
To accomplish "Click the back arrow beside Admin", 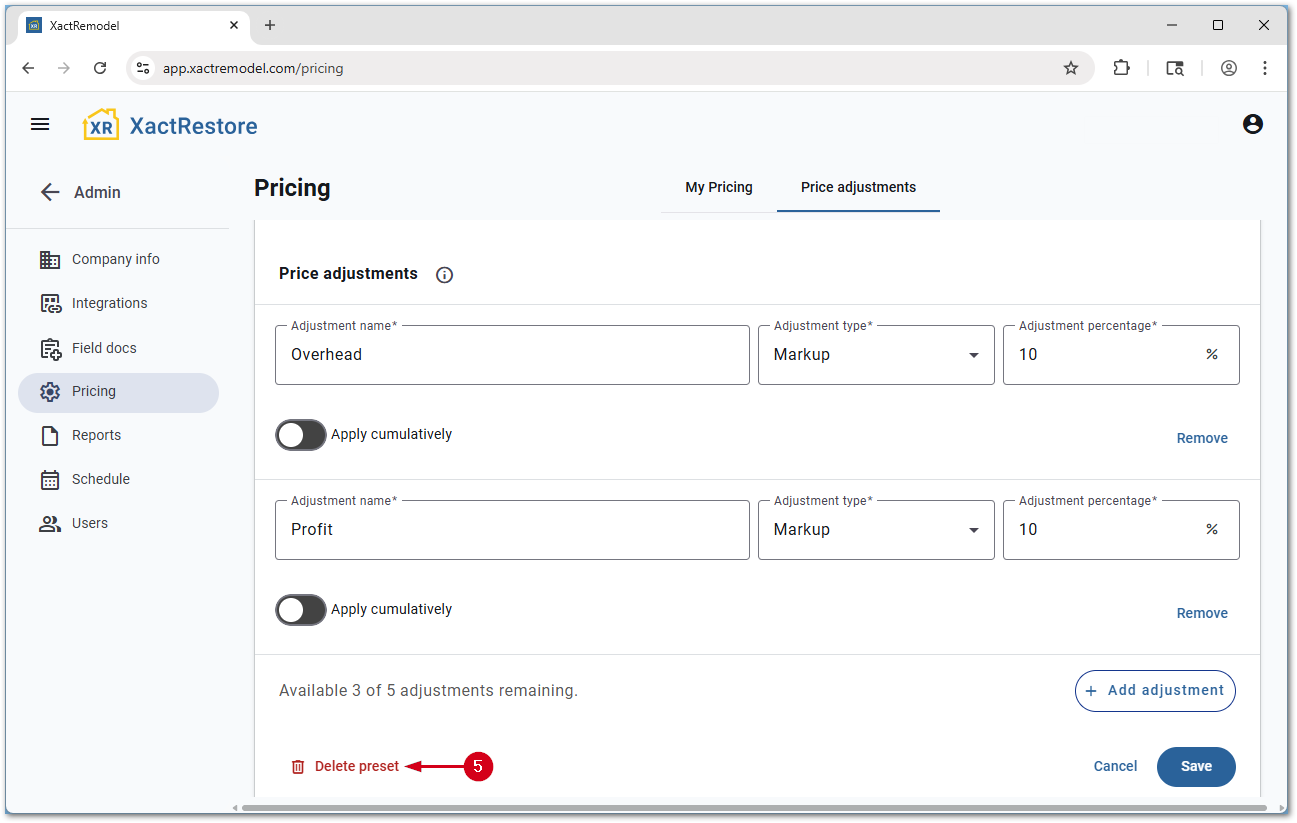I will (x=50, y=192).
